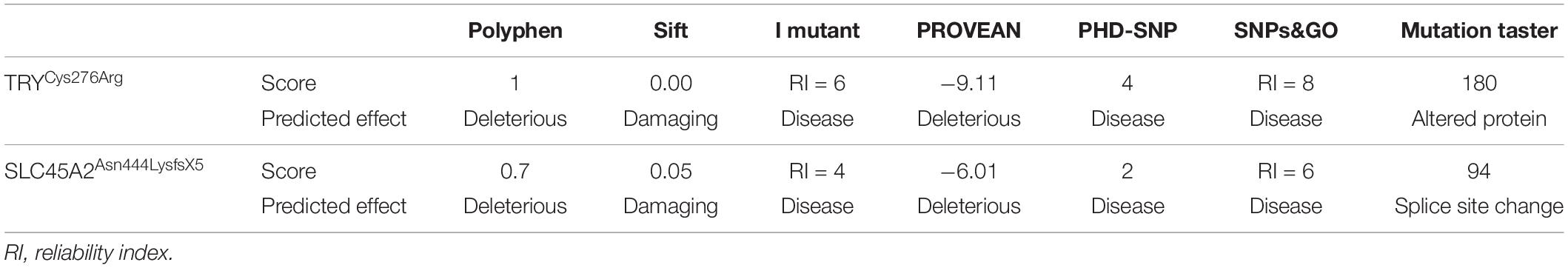Click the Altered protein cell
Screen dimensions: 1568x268
pos(1478,118)
